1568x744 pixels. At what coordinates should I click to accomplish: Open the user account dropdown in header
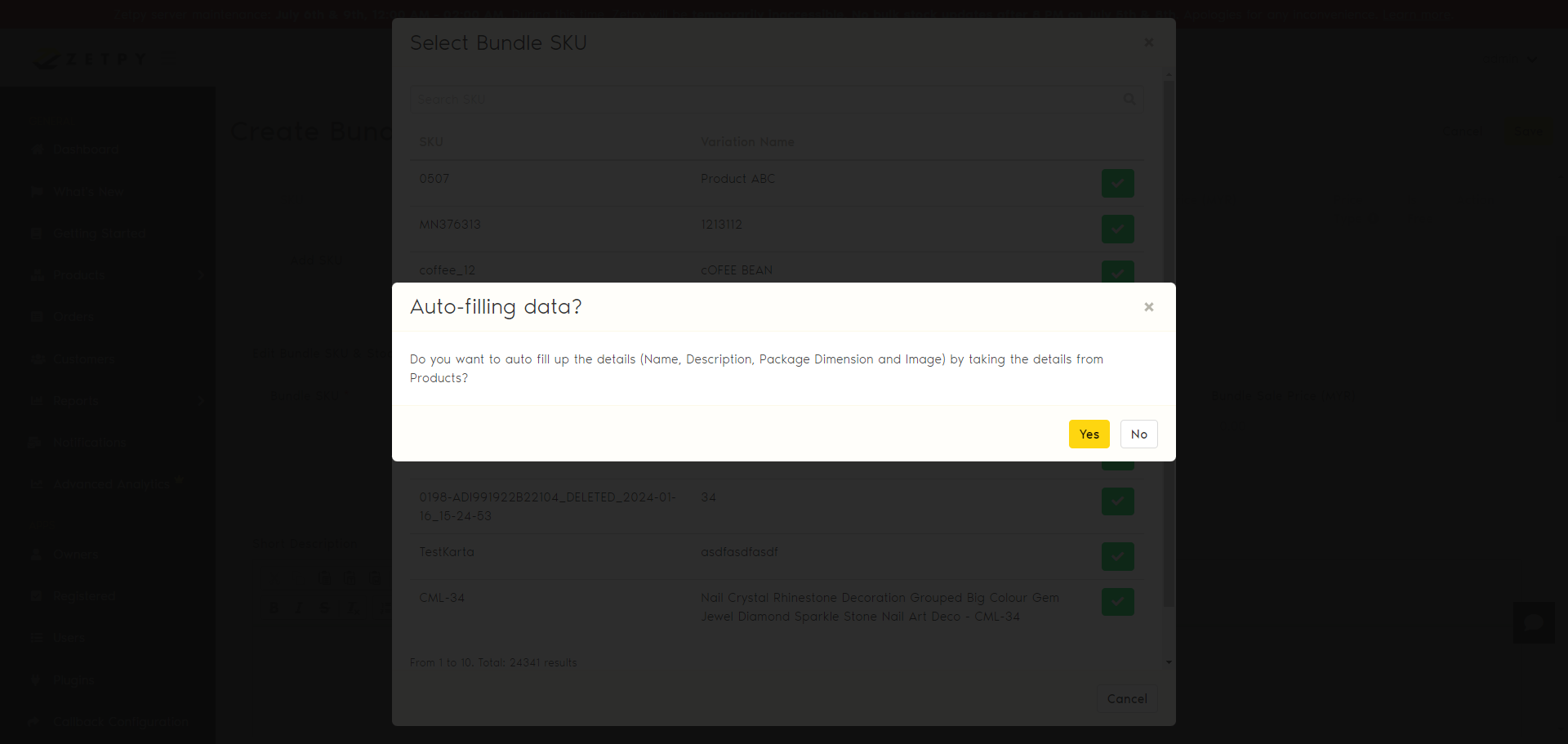pyautogui.click(x=1511, y=59)
